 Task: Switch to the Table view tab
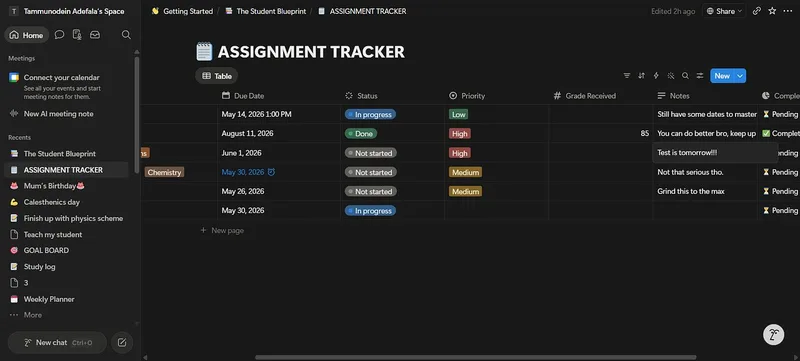click(x=217, y=76)
